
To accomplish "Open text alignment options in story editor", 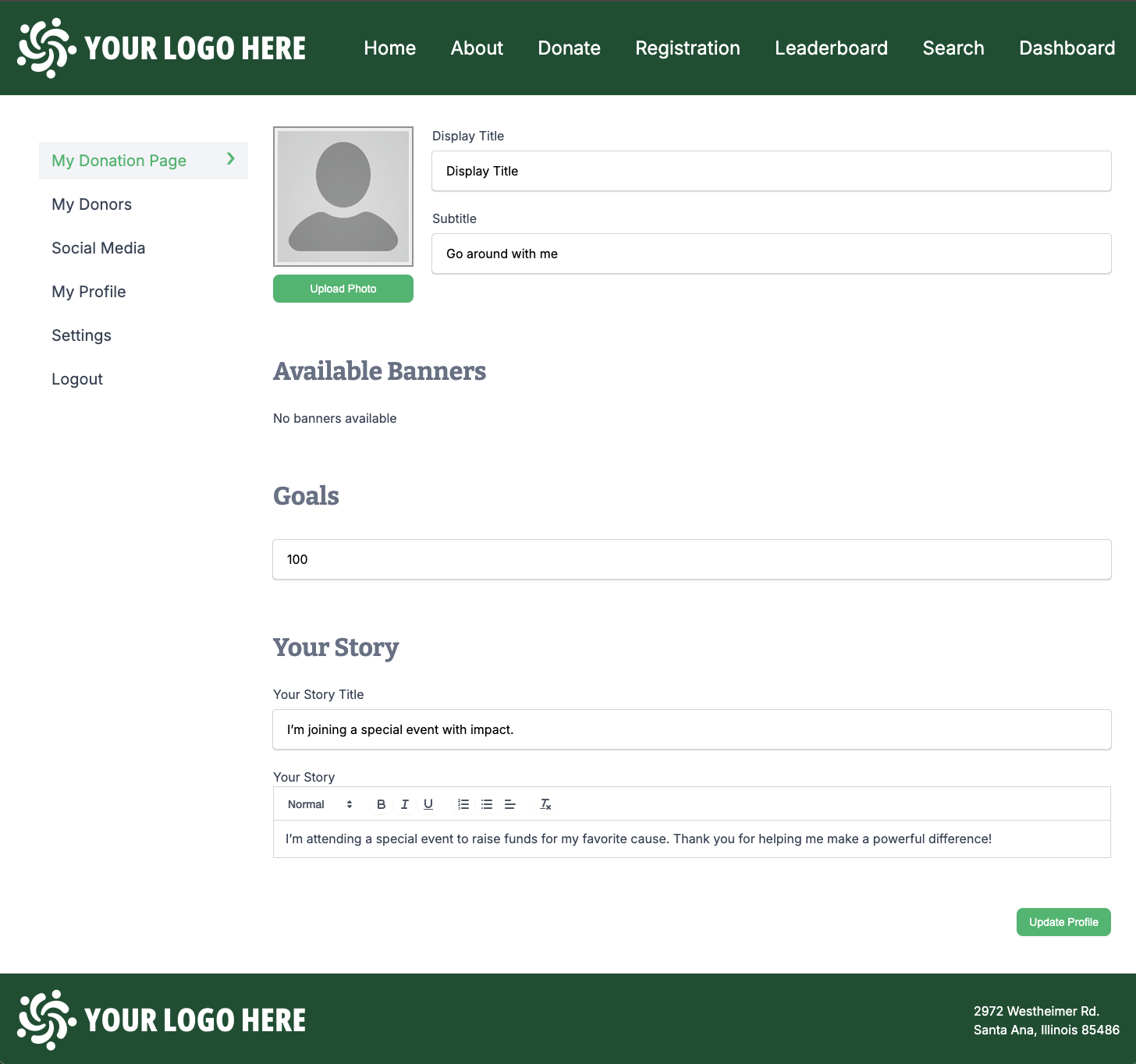I will (x=510, y=804).
